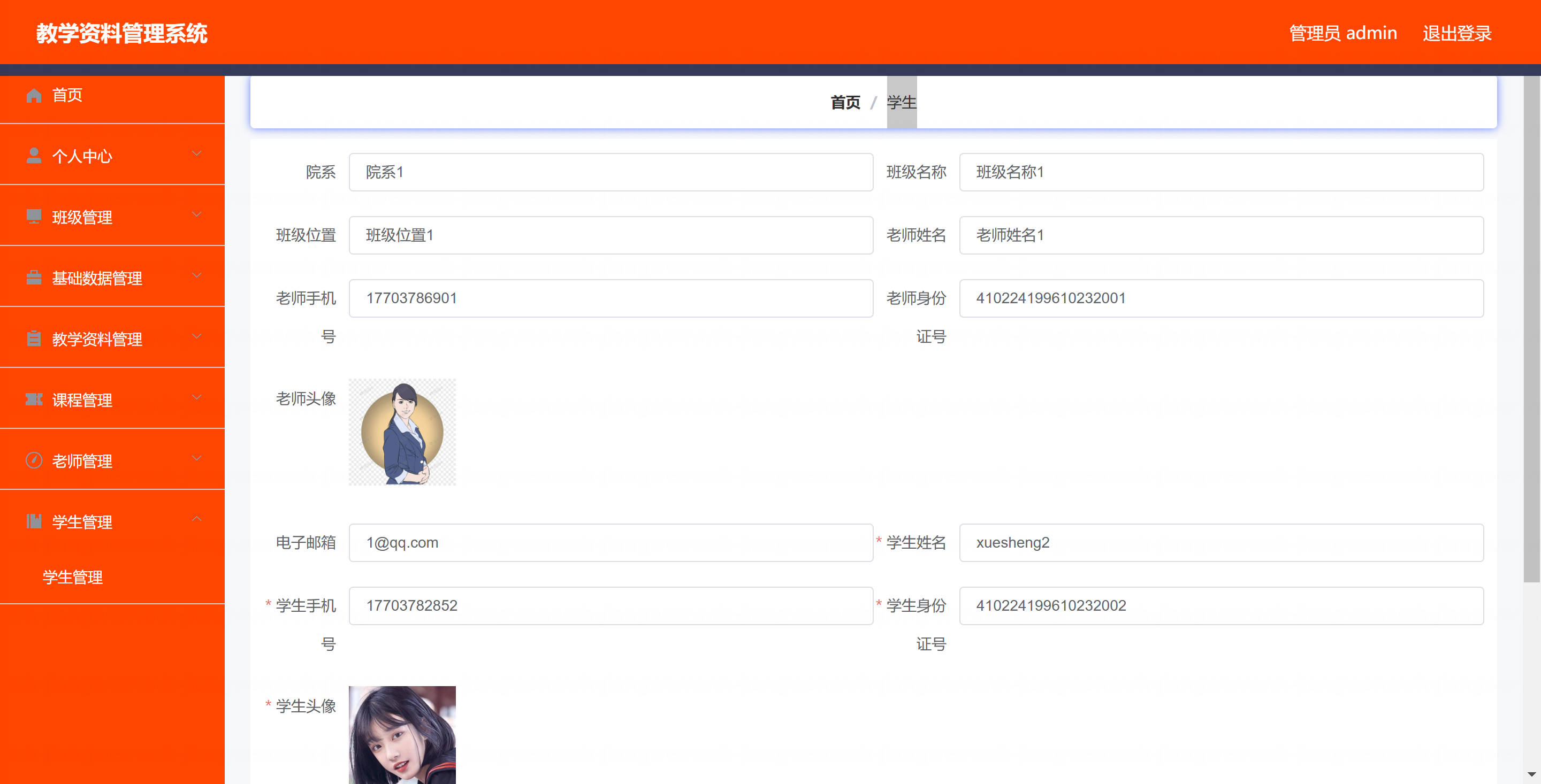This screenshot has width=1541, height=784.
Task: Open the 教学资料管理 sidebar menu
Action: pos(112,339)
